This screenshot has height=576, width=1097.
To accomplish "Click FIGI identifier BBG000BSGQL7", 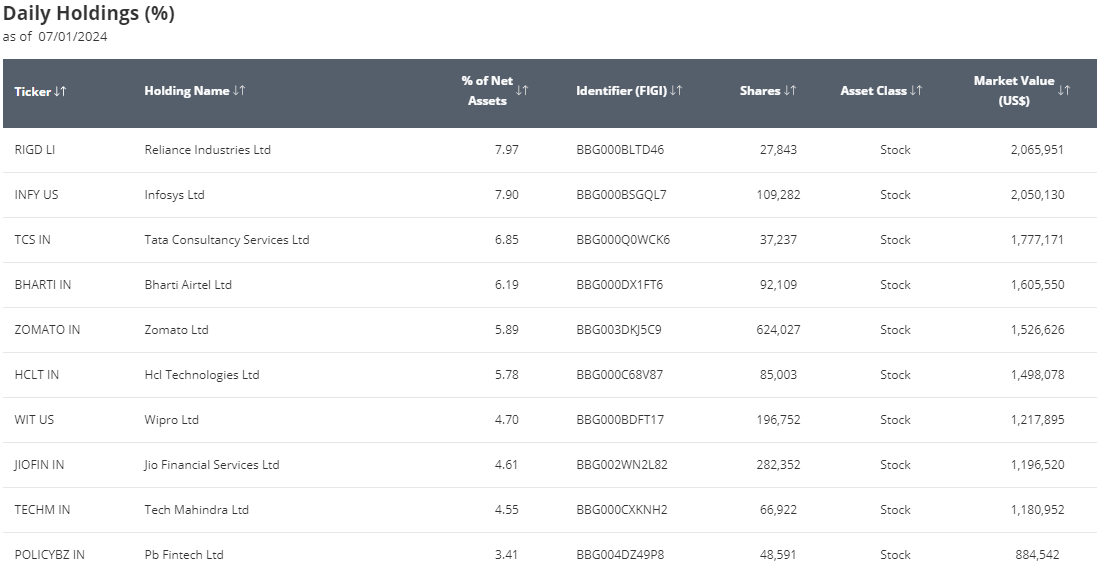I will [x=621, y=195].
